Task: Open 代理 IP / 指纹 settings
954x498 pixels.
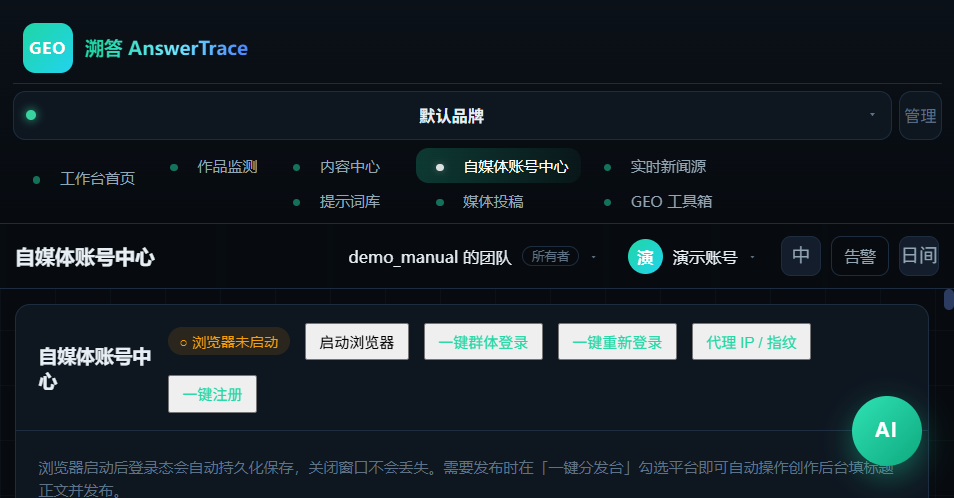Action: tap(751, 342)
